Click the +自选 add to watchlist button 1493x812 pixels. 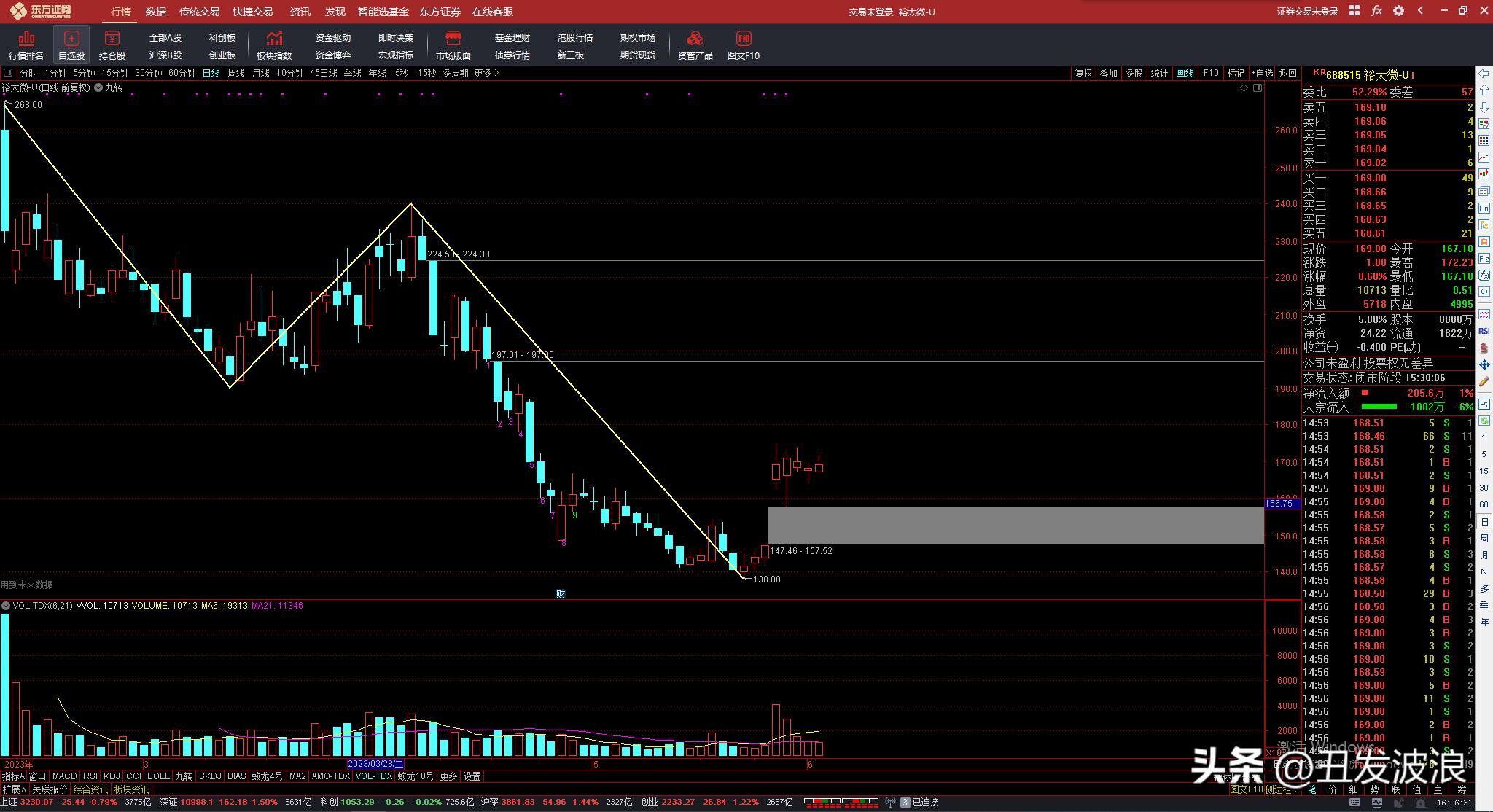pos(1262,73)
